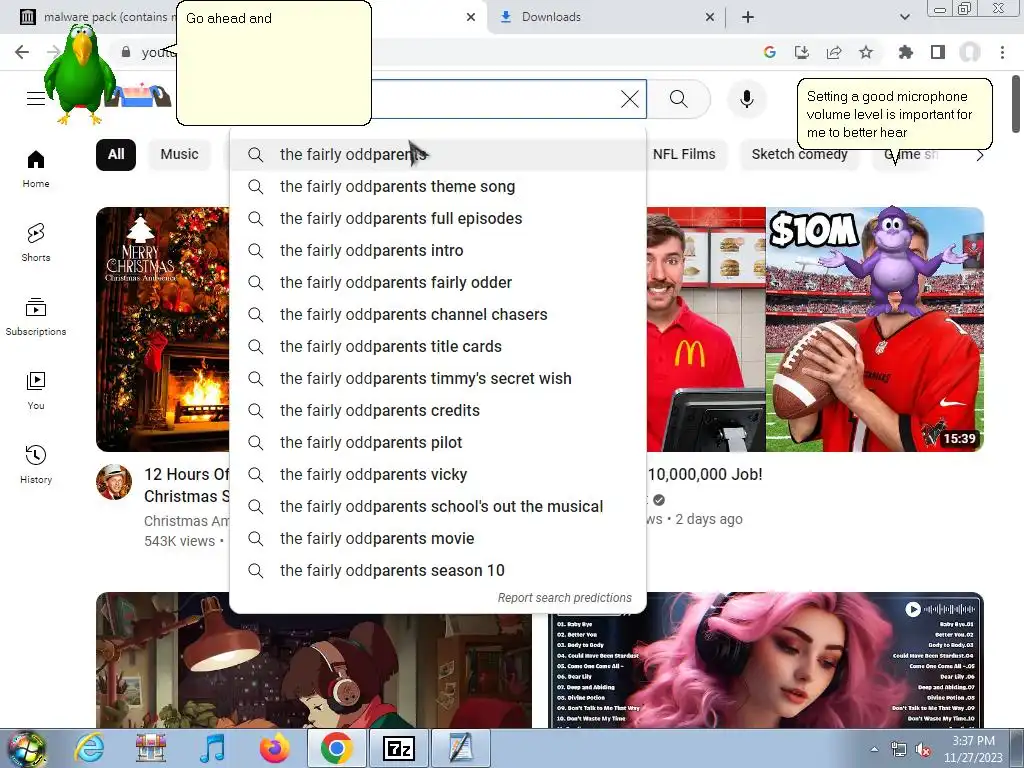Choose suggestion 'the fairly oddparents movie'
Viewport: 1024px width, 768px height.
click(438, 539)
